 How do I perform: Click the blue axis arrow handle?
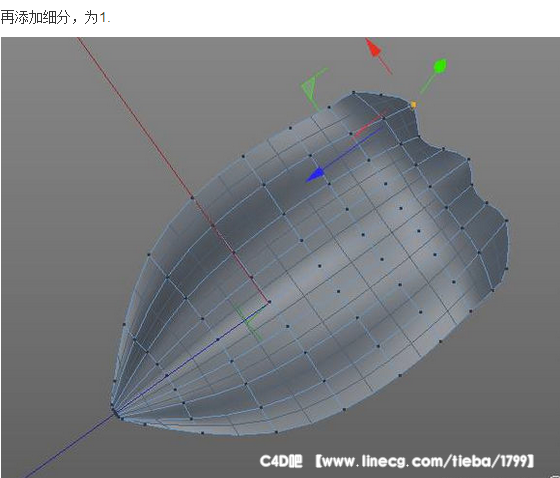tap(316, 175)
